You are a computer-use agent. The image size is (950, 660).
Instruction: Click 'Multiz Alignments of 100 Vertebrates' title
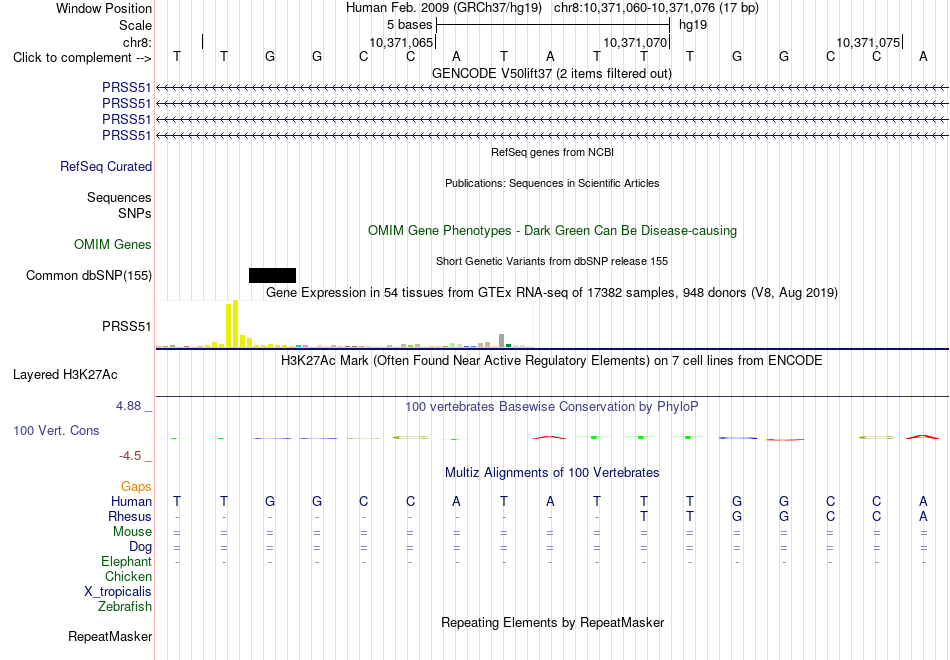552,473
